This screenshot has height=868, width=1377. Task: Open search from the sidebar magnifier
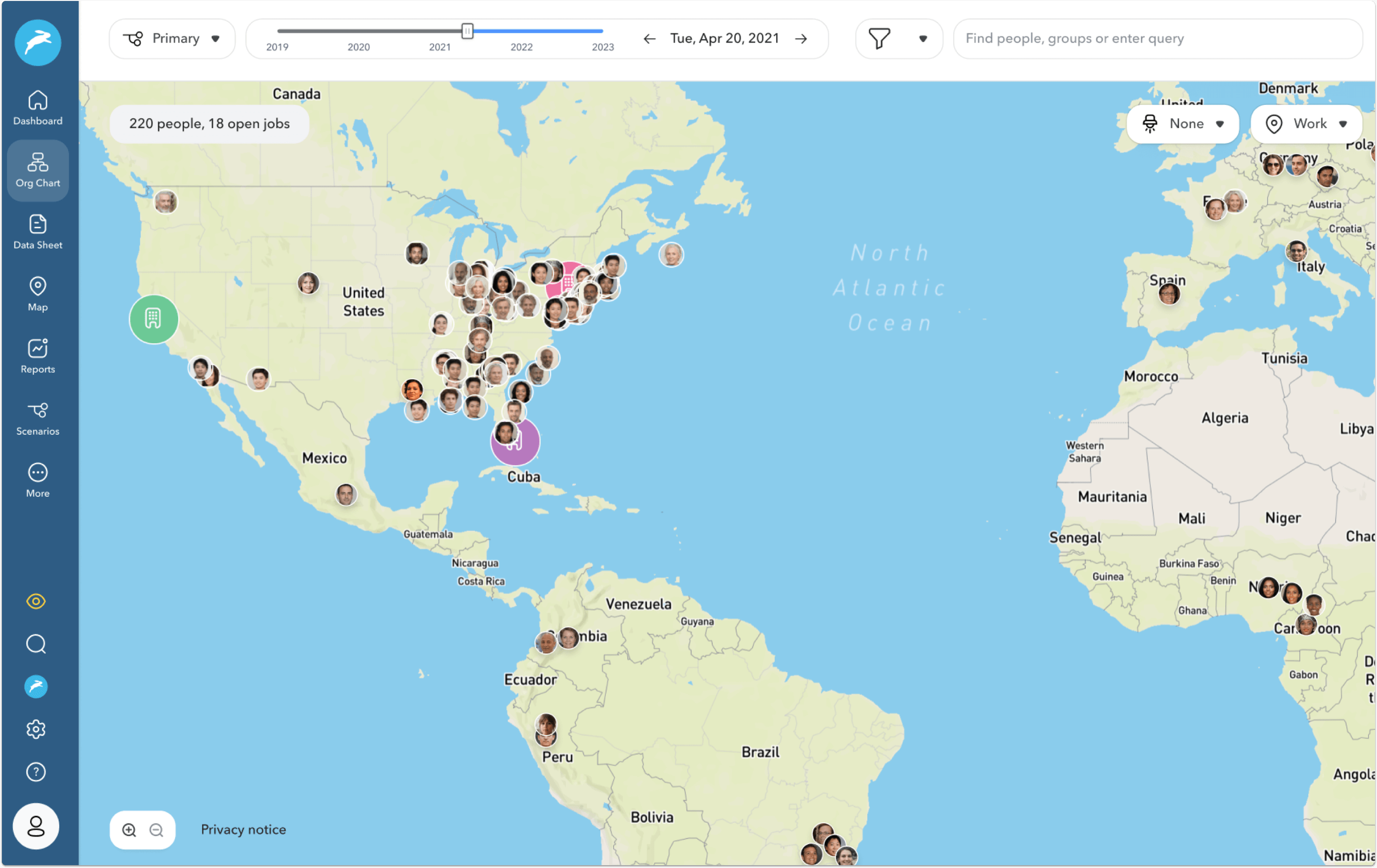pos(36,644)
